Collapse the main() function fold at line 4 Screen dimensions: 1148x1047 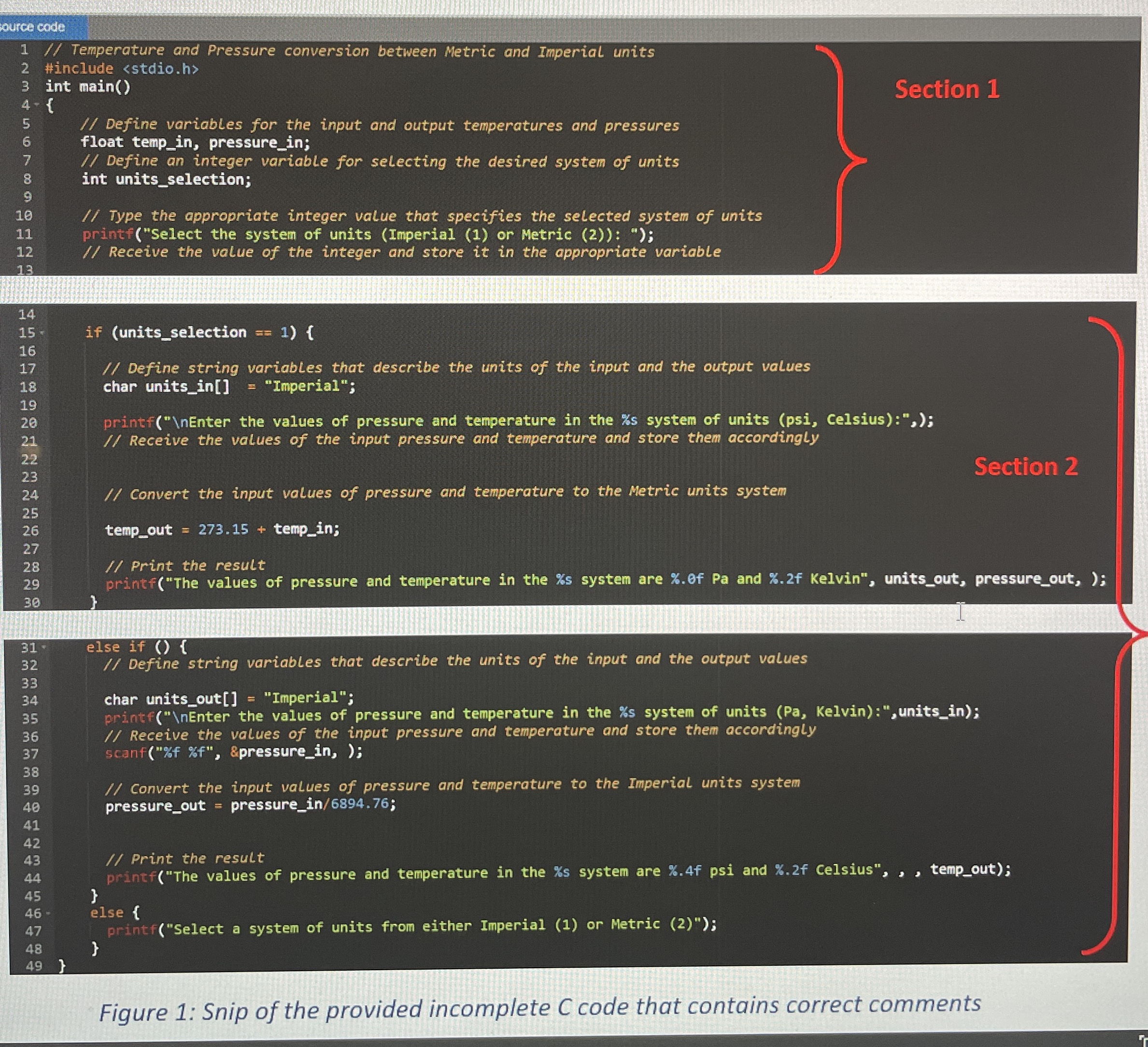click(36, 104)
